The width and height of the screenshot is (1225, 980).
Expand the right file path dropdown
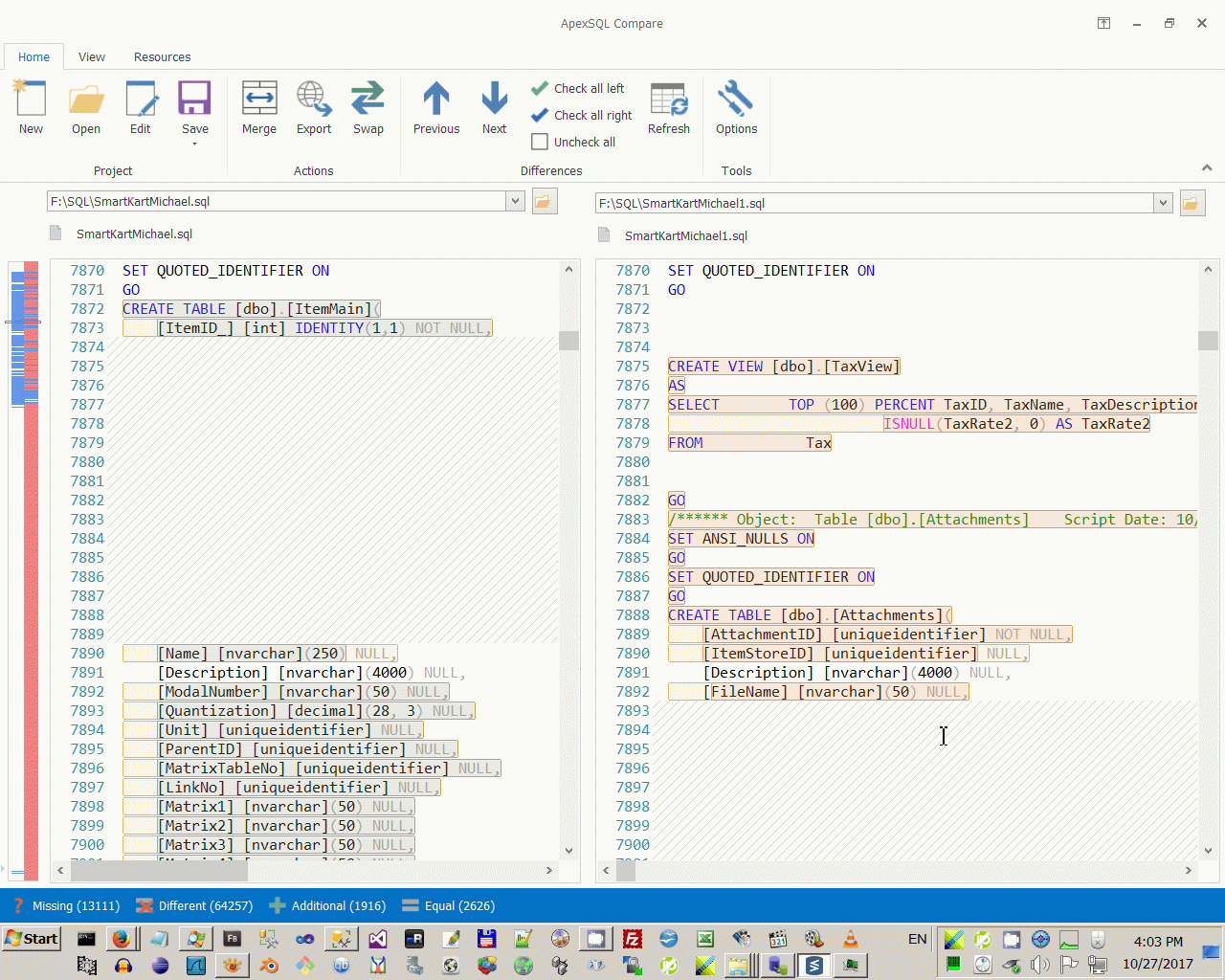tap(1163, 203)
